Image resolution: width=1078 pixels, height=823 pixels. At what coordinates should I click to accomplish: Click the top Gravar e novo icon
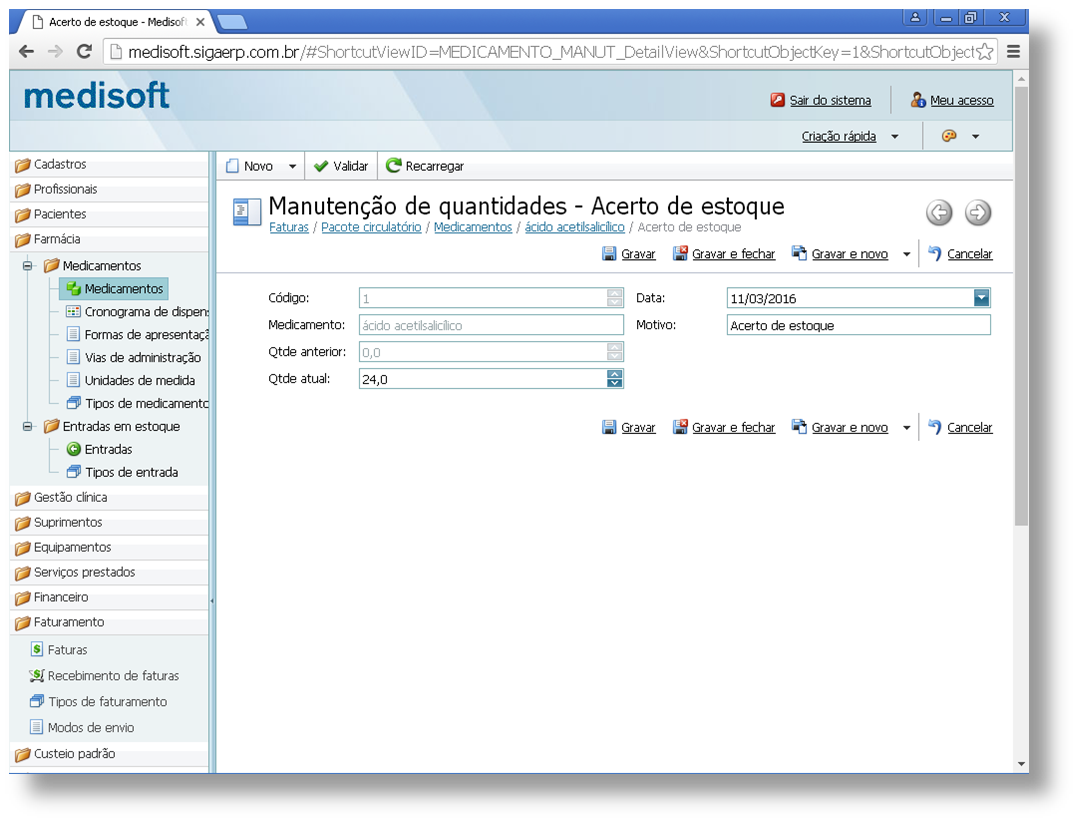[x=799, y=253]
